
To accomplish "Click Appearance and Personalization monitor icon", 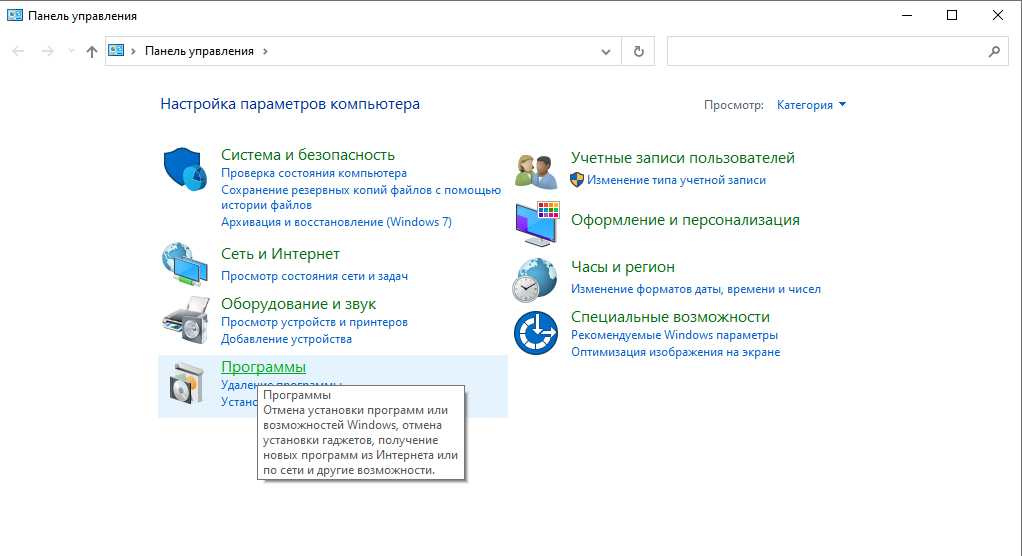I will (537, 224).
